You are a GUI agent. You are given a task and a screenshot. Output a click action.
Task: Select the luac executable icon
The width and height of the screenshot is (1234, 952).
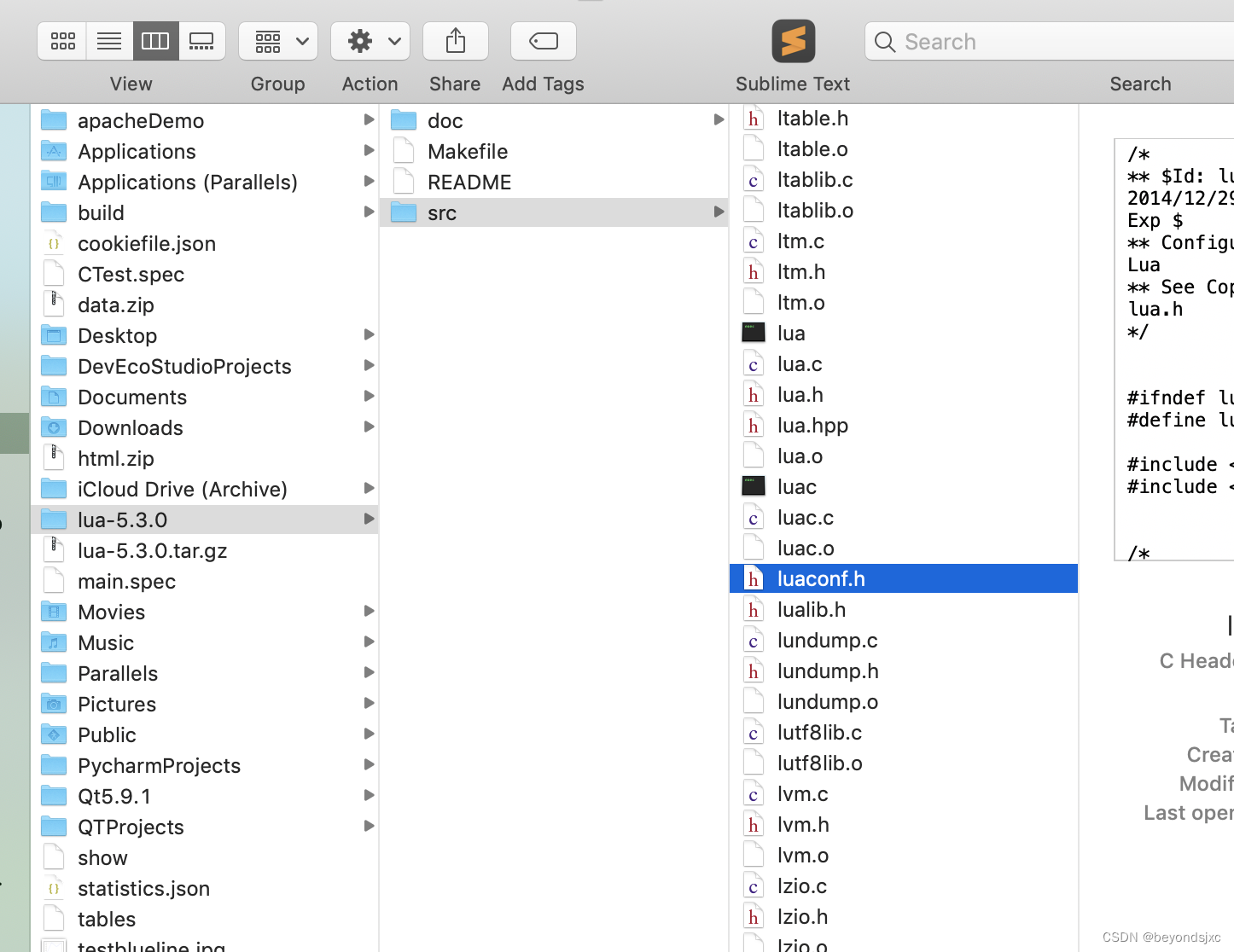(754, 486)
